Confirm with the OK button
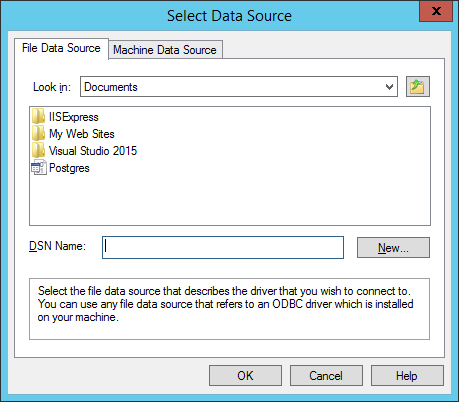The width and height of the screenshot is (459, 402). point(245,376)
